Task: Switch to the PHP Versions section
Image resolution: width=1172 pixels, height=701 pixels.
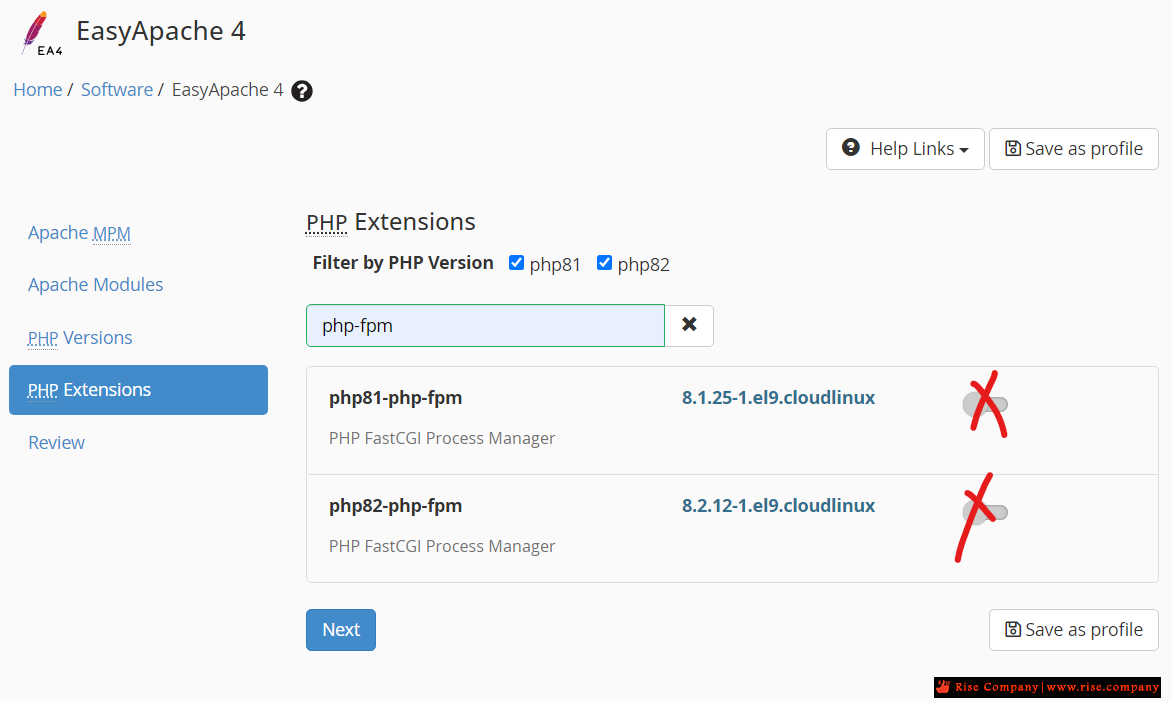Action: pyautogui.click(x=80, y=338)
